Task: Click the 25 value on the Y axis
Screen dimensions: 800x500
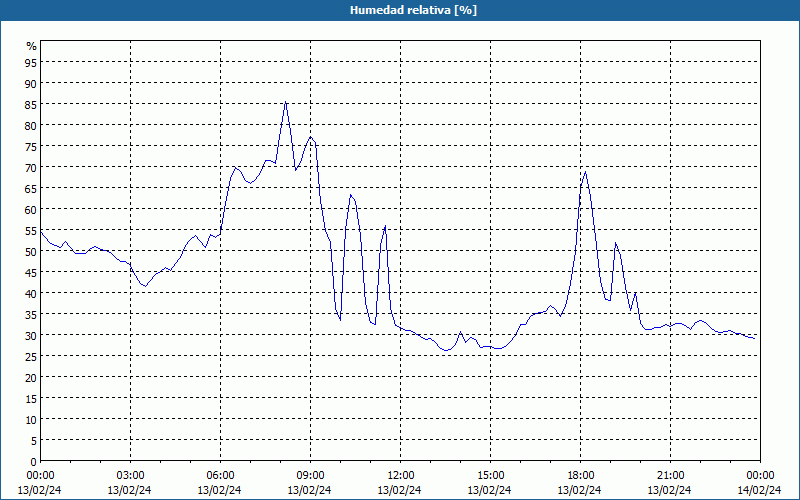Action: pyautogui.click(x=31, y=356)
